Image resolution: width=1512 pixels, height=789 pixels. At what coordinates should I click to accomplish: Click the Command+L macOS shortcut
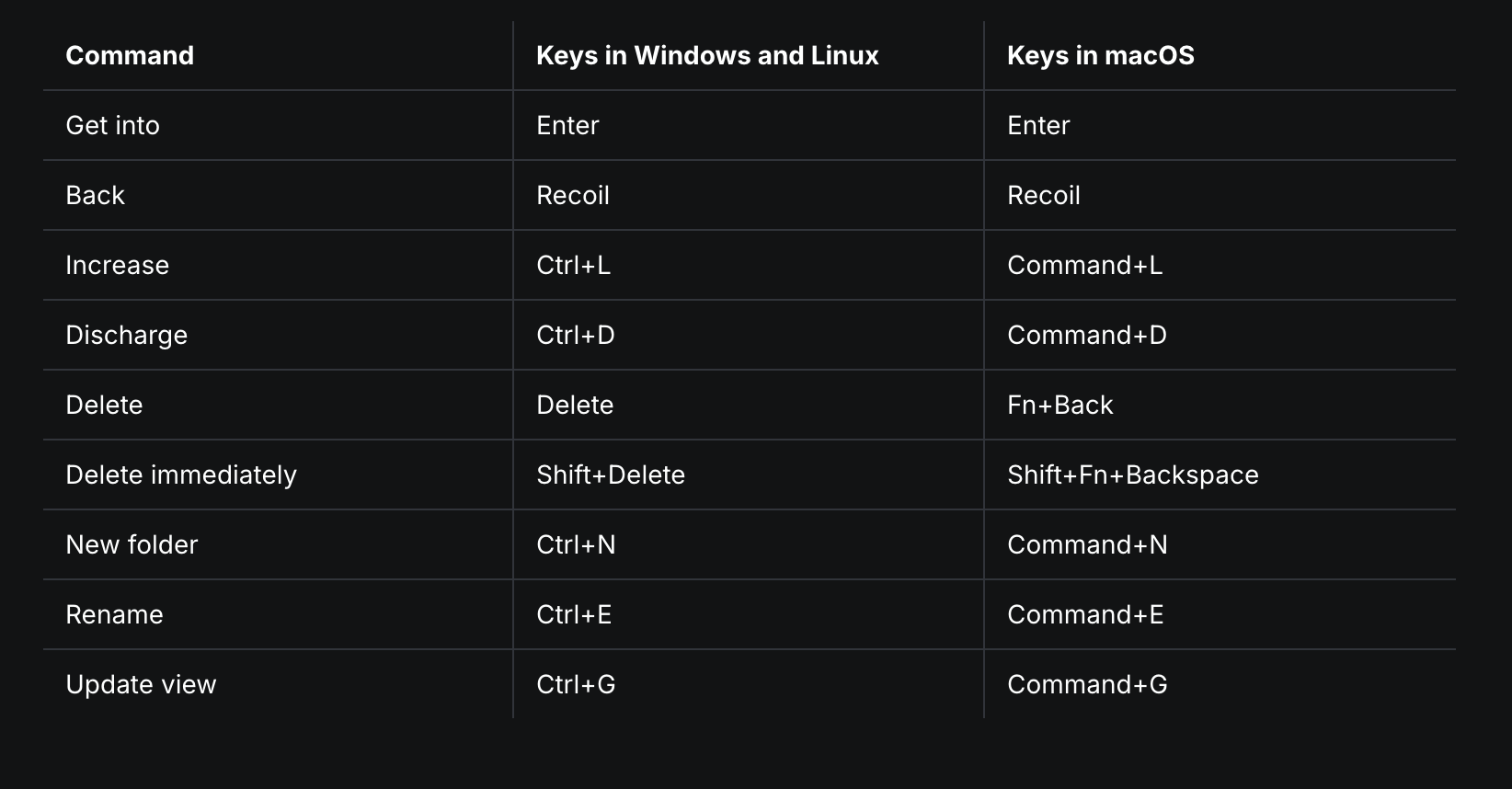tap(1084, 265)
